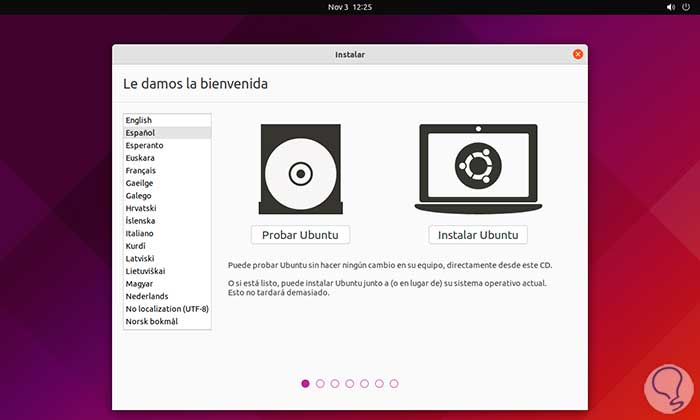Select Norsk bokmål in the language list
This screenshot has width=700, height=420.
tap(167, 321)
